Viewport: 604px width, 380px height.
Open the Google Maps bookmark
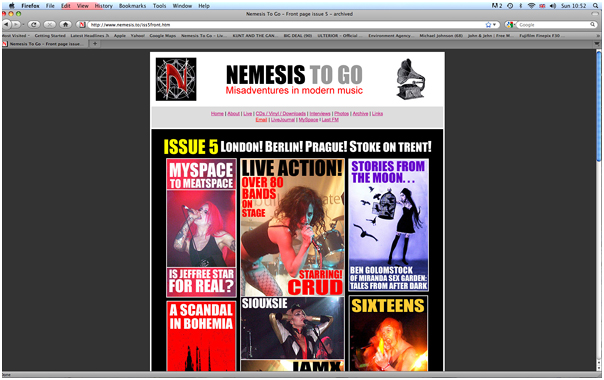(163, 35)
